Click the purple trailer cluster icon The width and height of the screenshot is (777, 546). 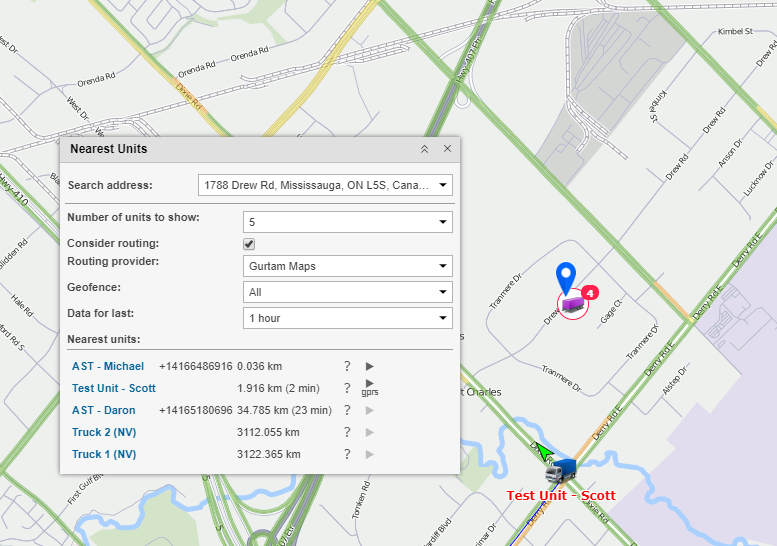click(572, 303)
